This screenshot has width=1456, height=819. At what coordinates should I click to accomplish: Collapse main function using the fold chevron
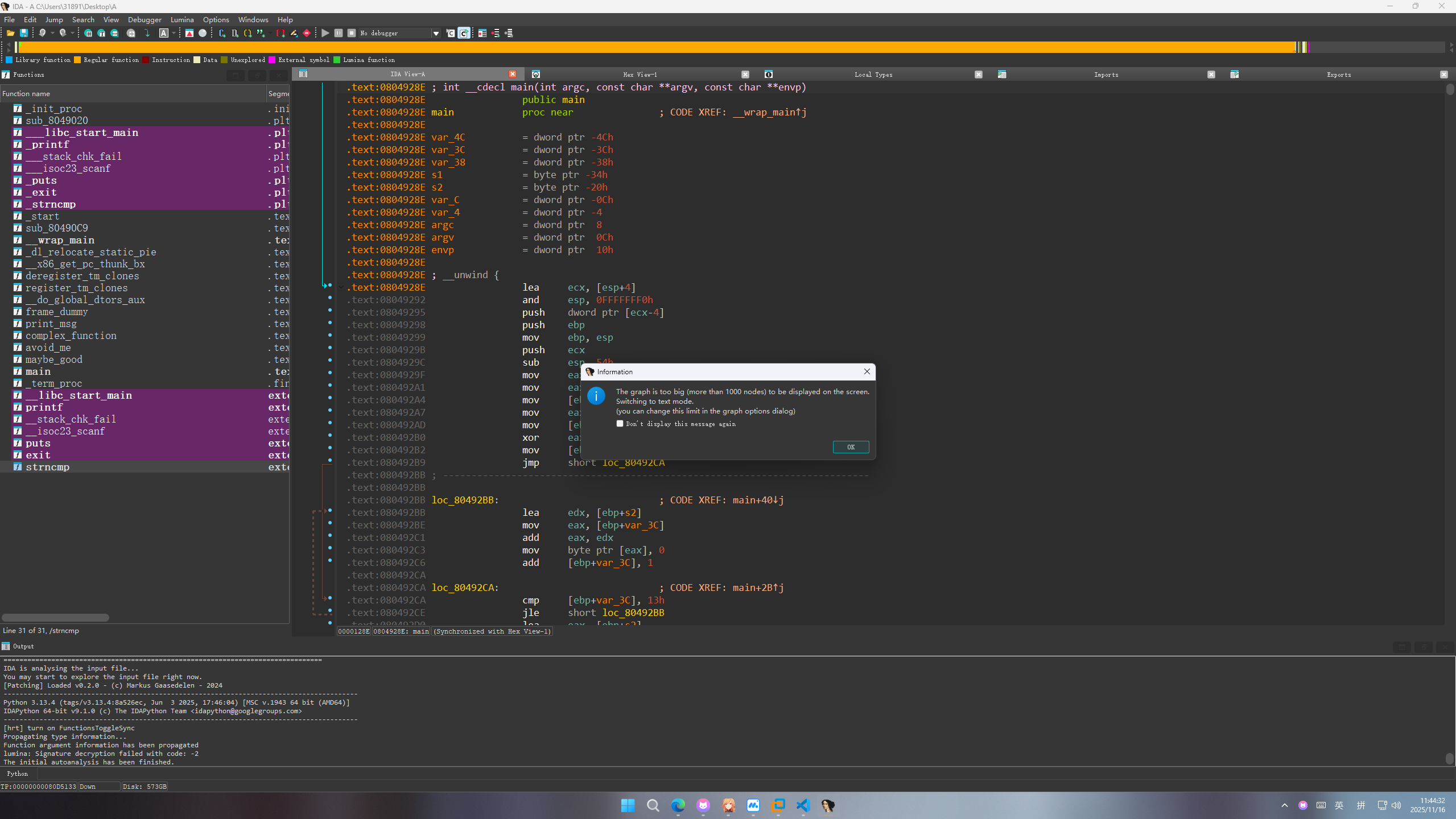[x=340, y=287]
